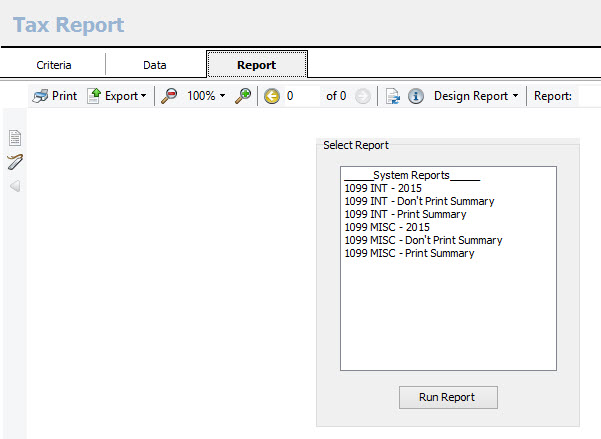Expand the 100% zoom level dropdown
Screen dimensions: 601x439
[206, 96]
